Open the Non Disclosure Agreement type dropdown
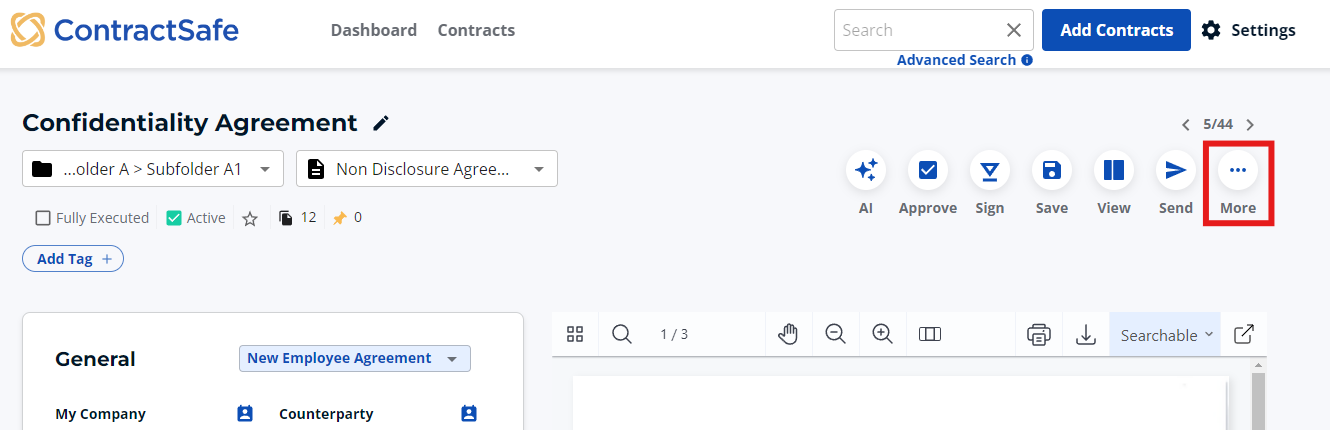The height and width of the screenshot is (430, 1330). (x=427, y=169)
